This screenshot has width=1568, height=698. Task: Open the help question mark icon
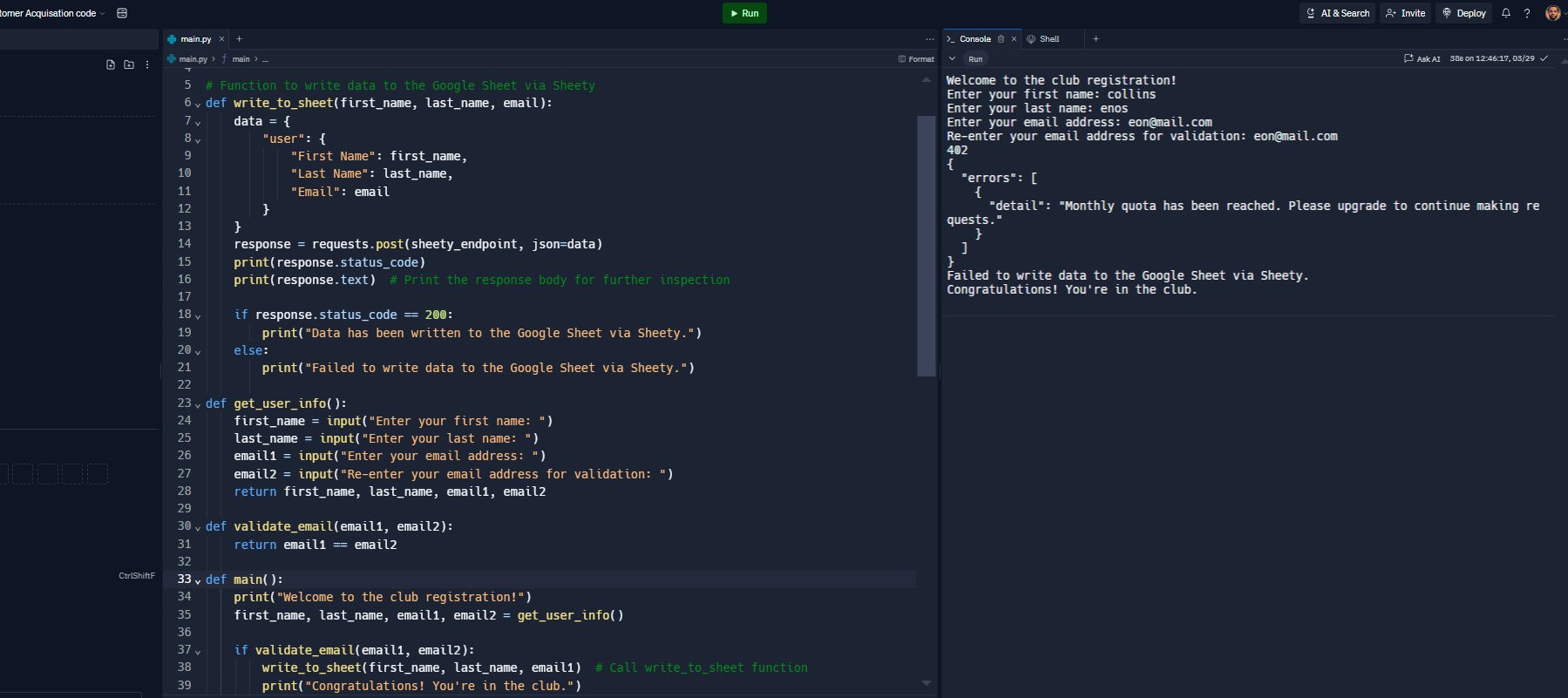click(x=1526, y=13)
